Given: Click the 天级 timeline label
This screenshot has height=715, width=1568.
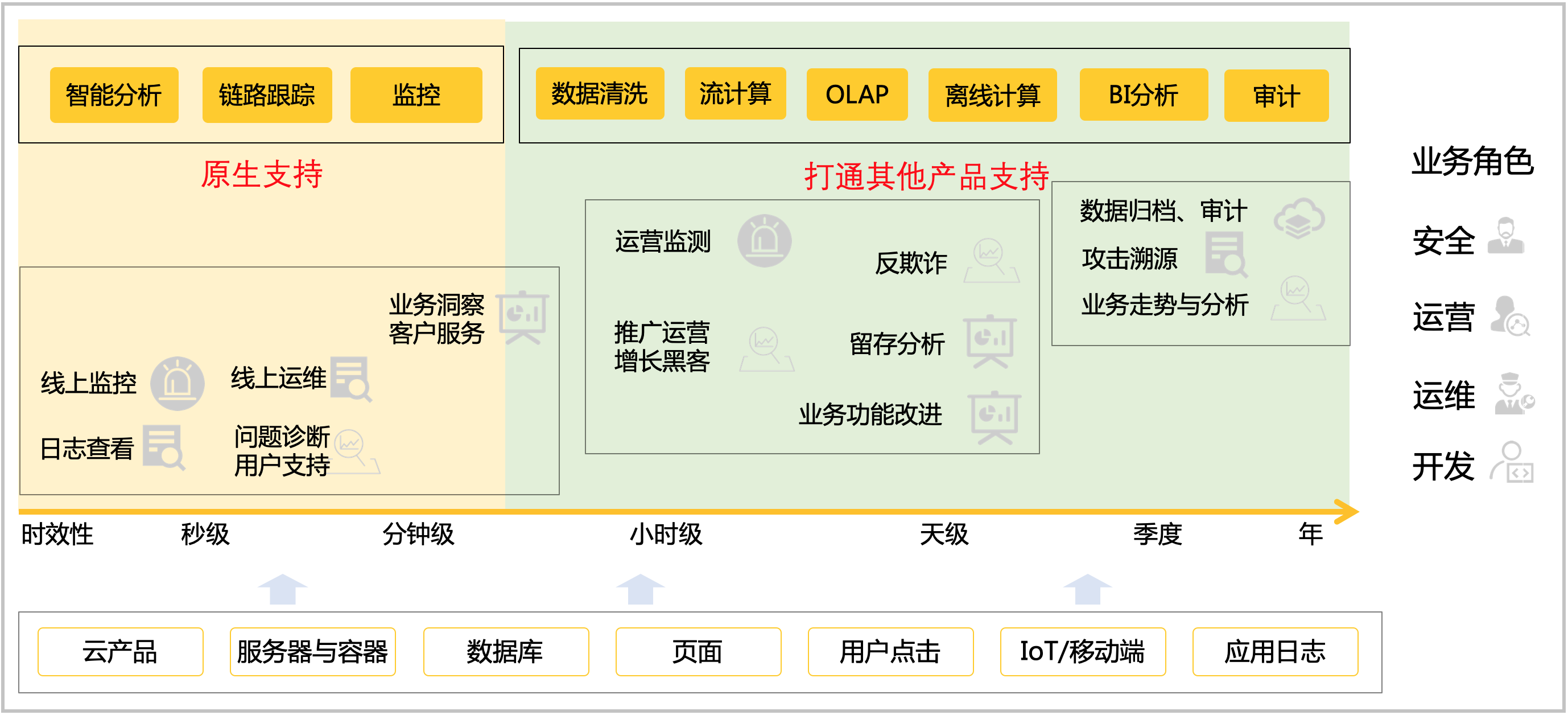Looking at the screenshot, I should click(x=944, y=534).
